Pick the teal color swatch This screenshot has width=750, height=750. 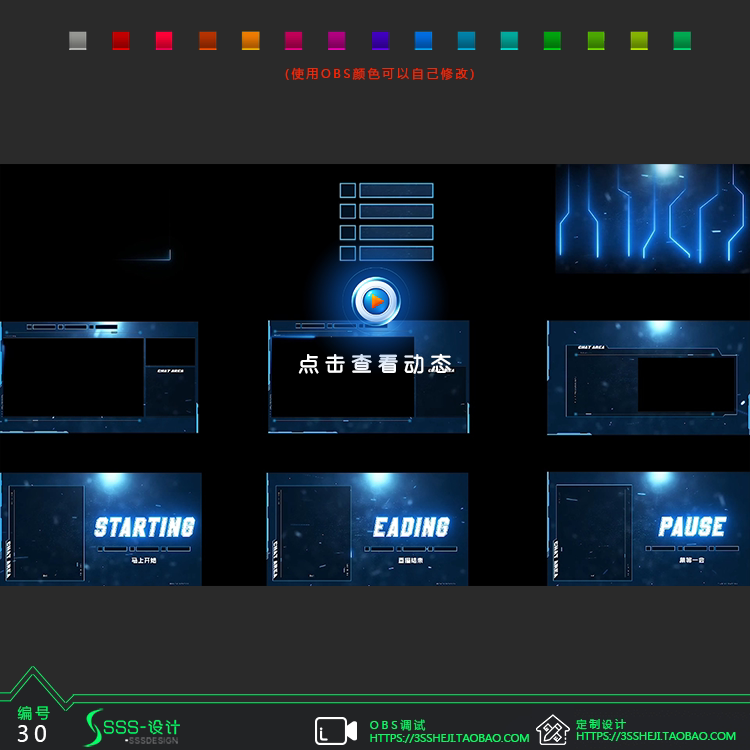click(509, 41)
